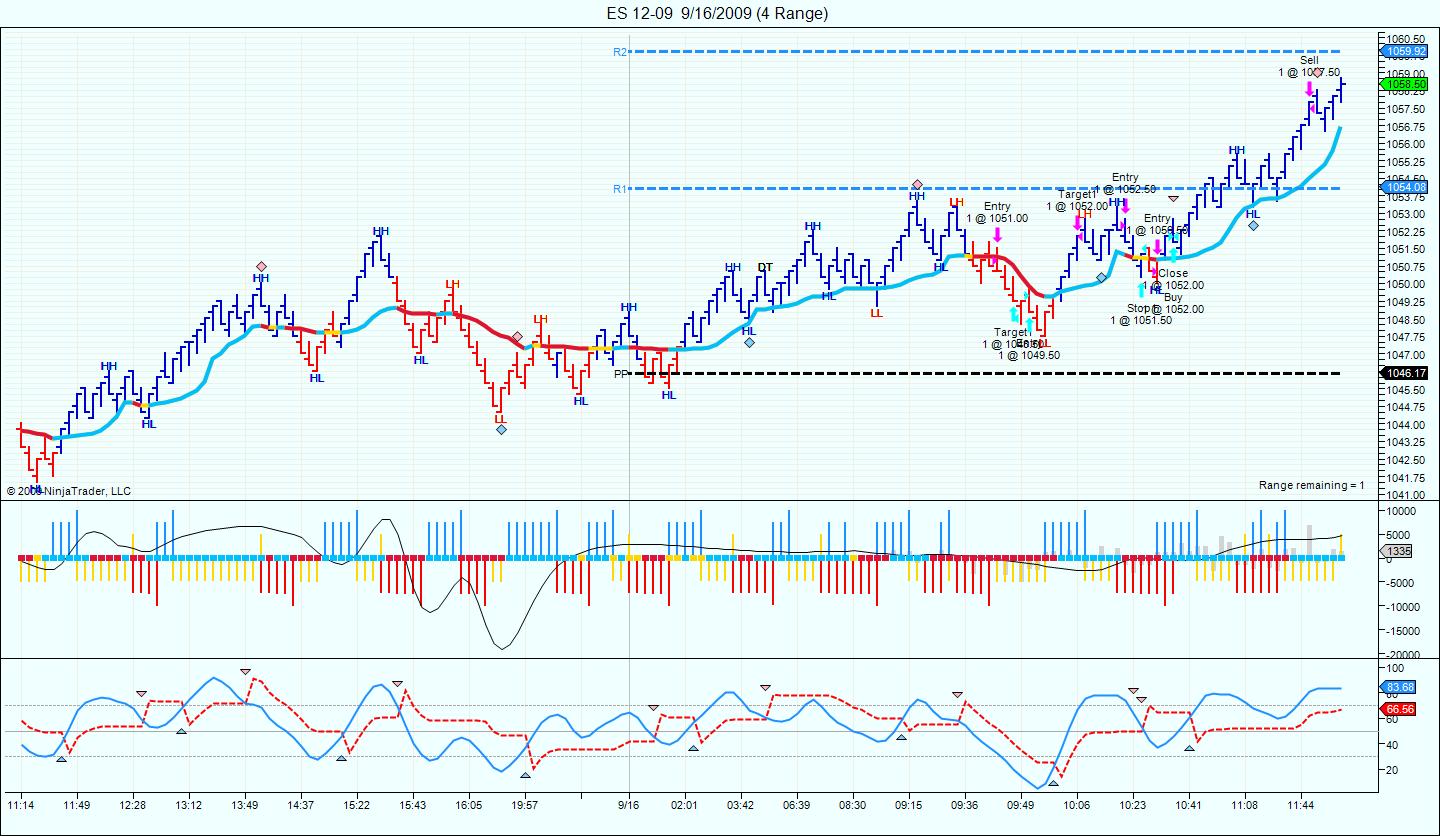Click the 11:14 time axis label
1440x836 pixels.
coord(21,804)
